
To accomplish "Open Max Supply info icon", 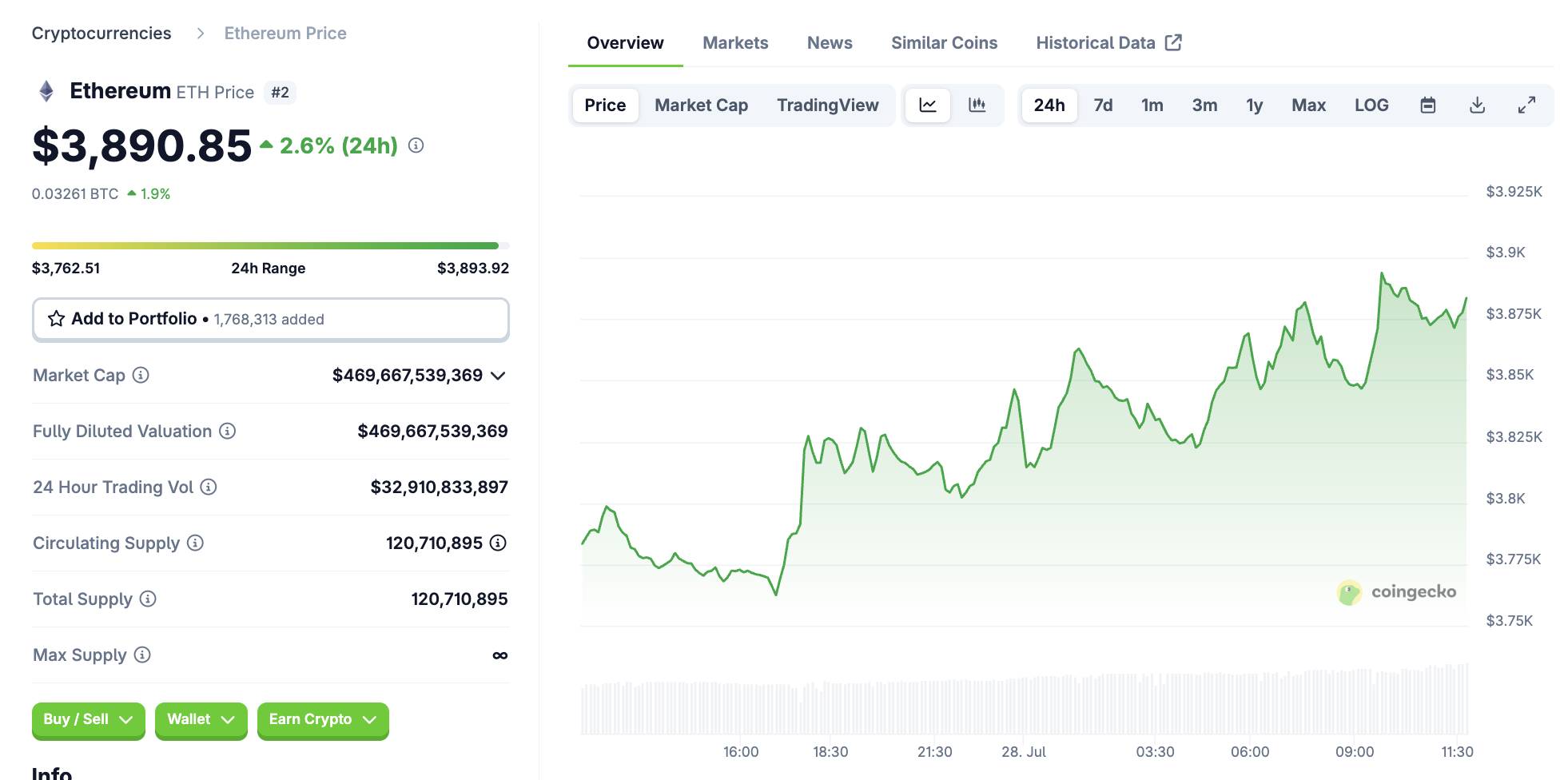I will pyautogui.click(x=142, y=655).
